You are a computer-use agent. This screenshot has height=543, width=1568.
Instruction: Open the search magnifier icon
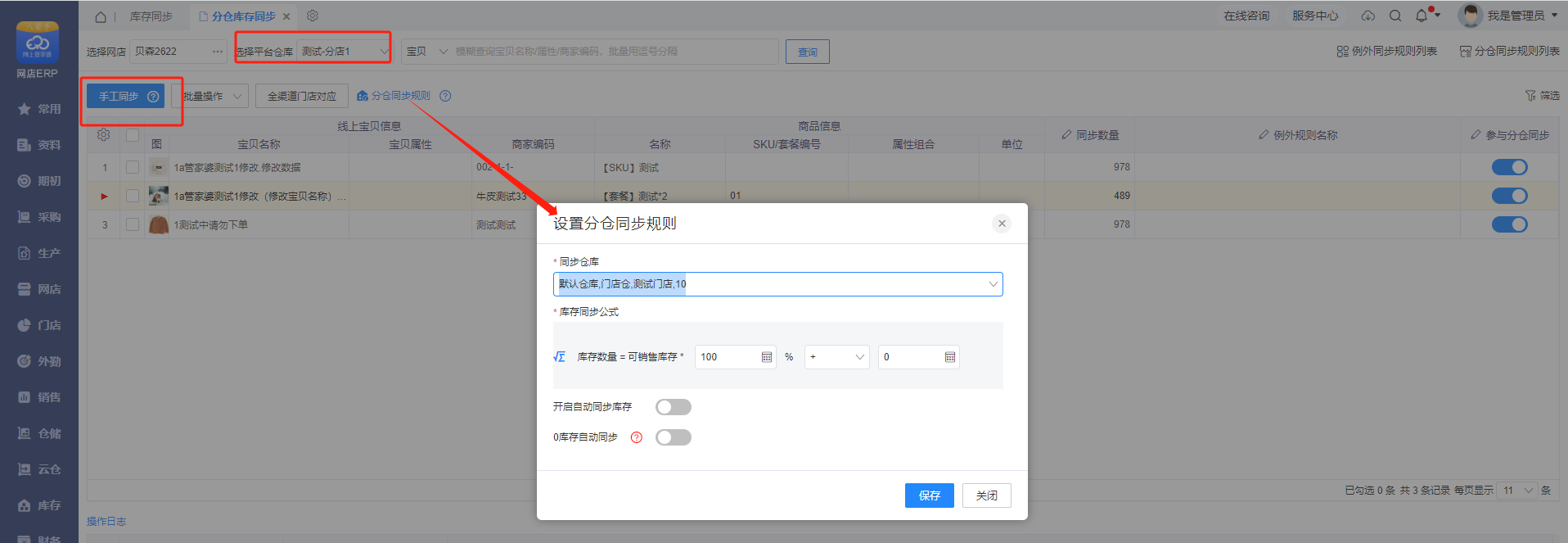tap(1395, 16)
